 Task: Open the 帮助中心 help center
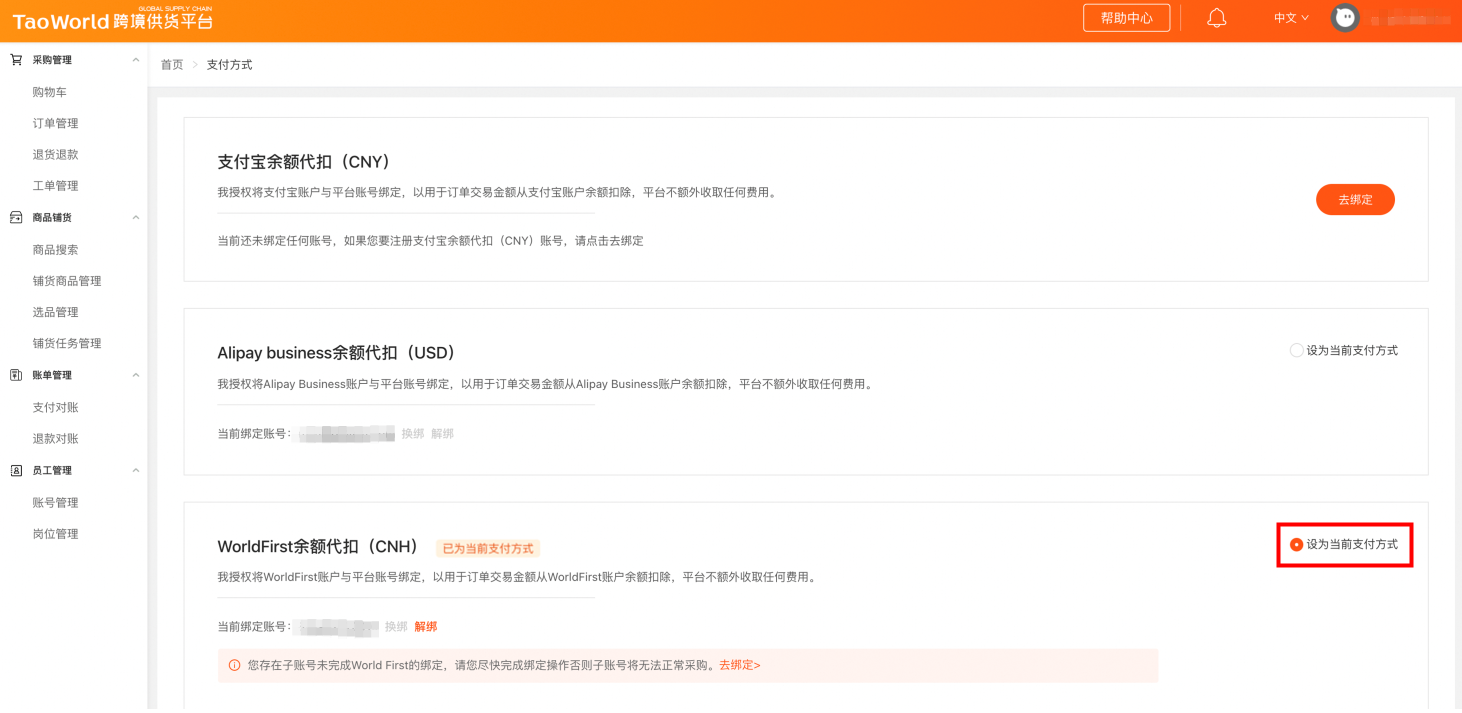1126,17
